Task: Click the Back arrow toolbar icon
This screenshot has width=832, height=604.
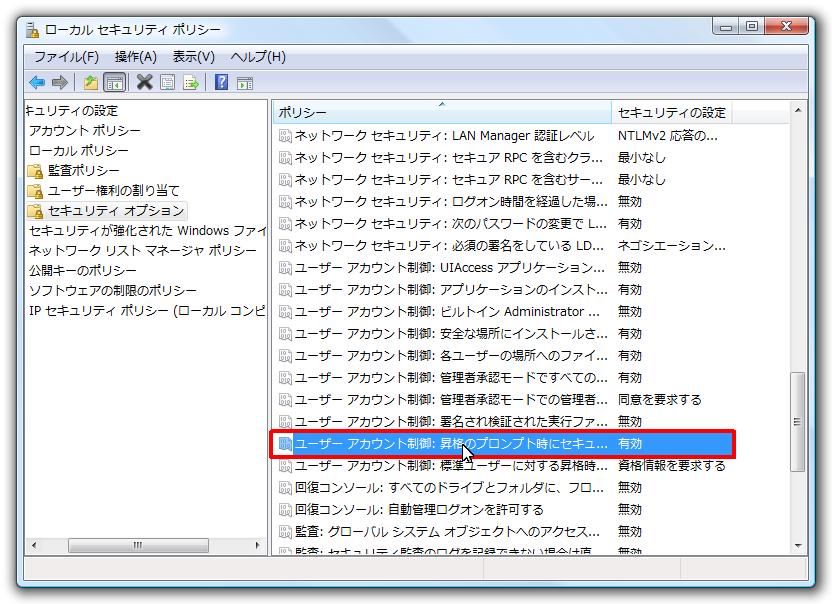Action: (37, 82)
